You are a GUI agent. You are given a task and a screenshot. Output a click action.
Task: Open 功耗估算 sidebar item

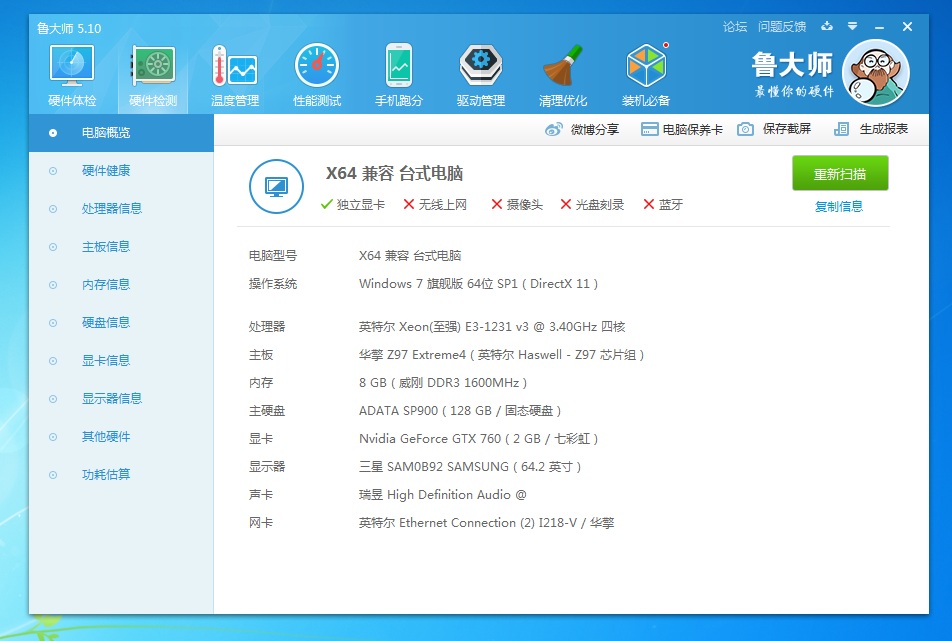click(121, 475)
